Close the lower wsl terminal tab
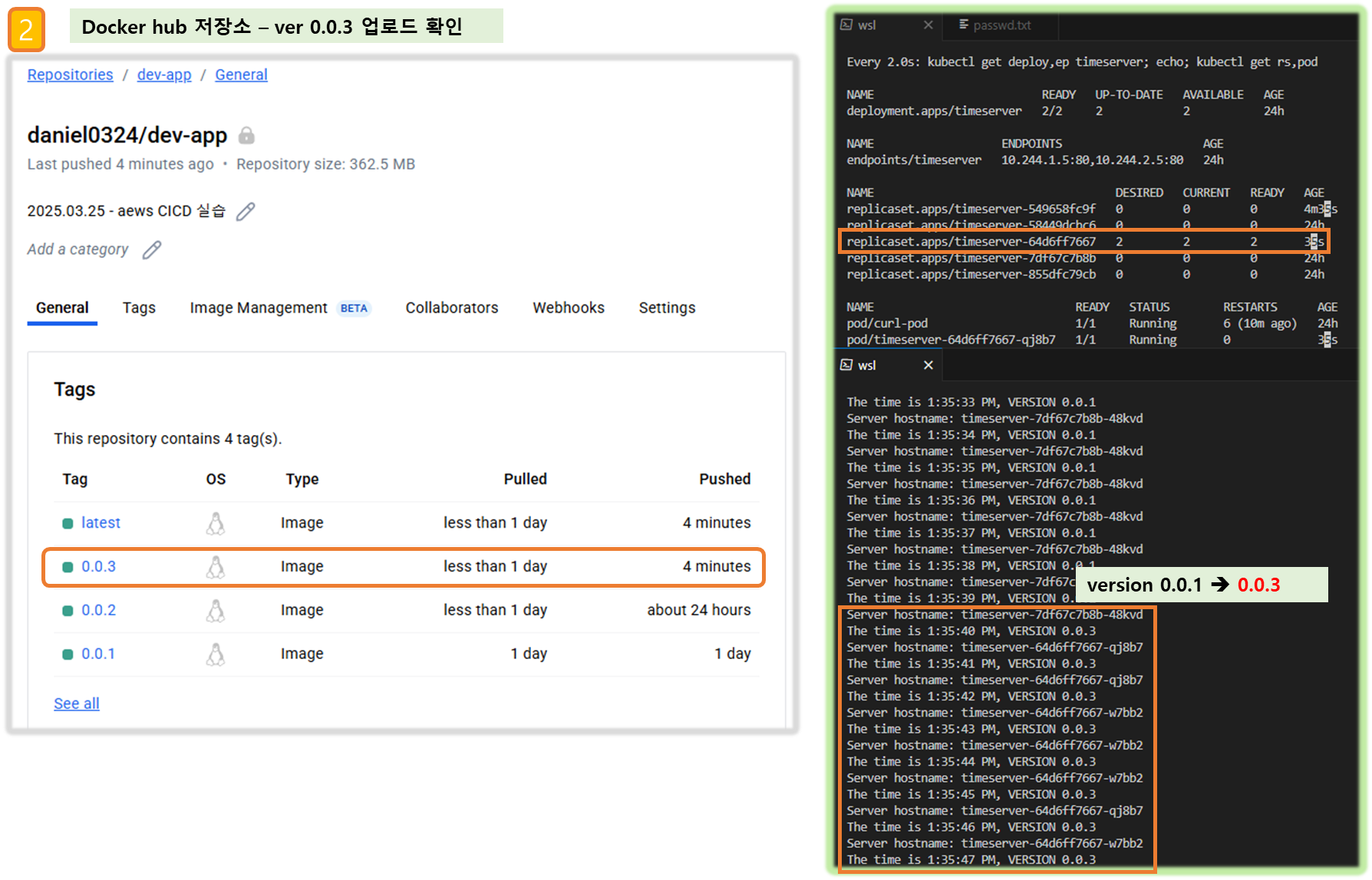Image resolution: width=1372 pixels, height=880 pixels. [x=928, y=365]
